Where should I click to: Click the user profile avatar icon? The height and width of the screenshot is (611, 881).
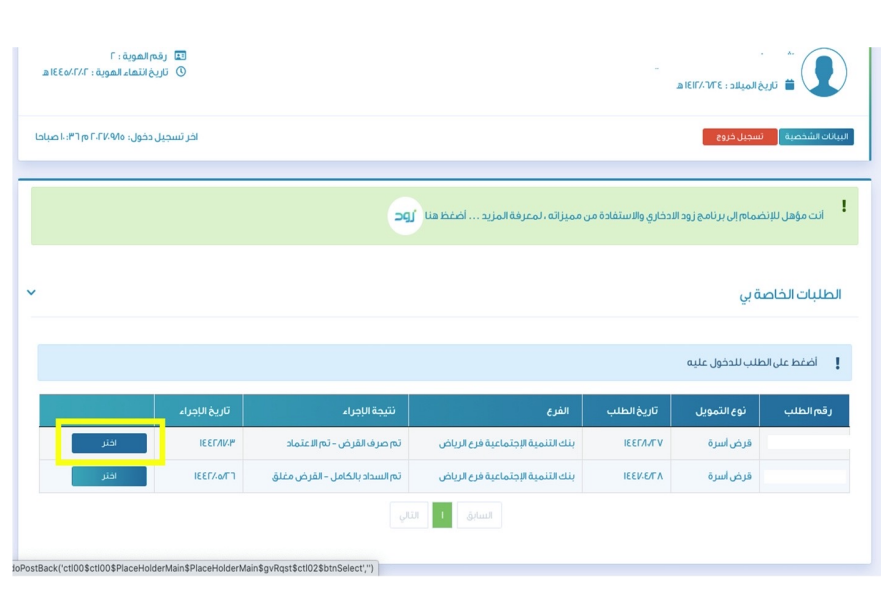823,72
